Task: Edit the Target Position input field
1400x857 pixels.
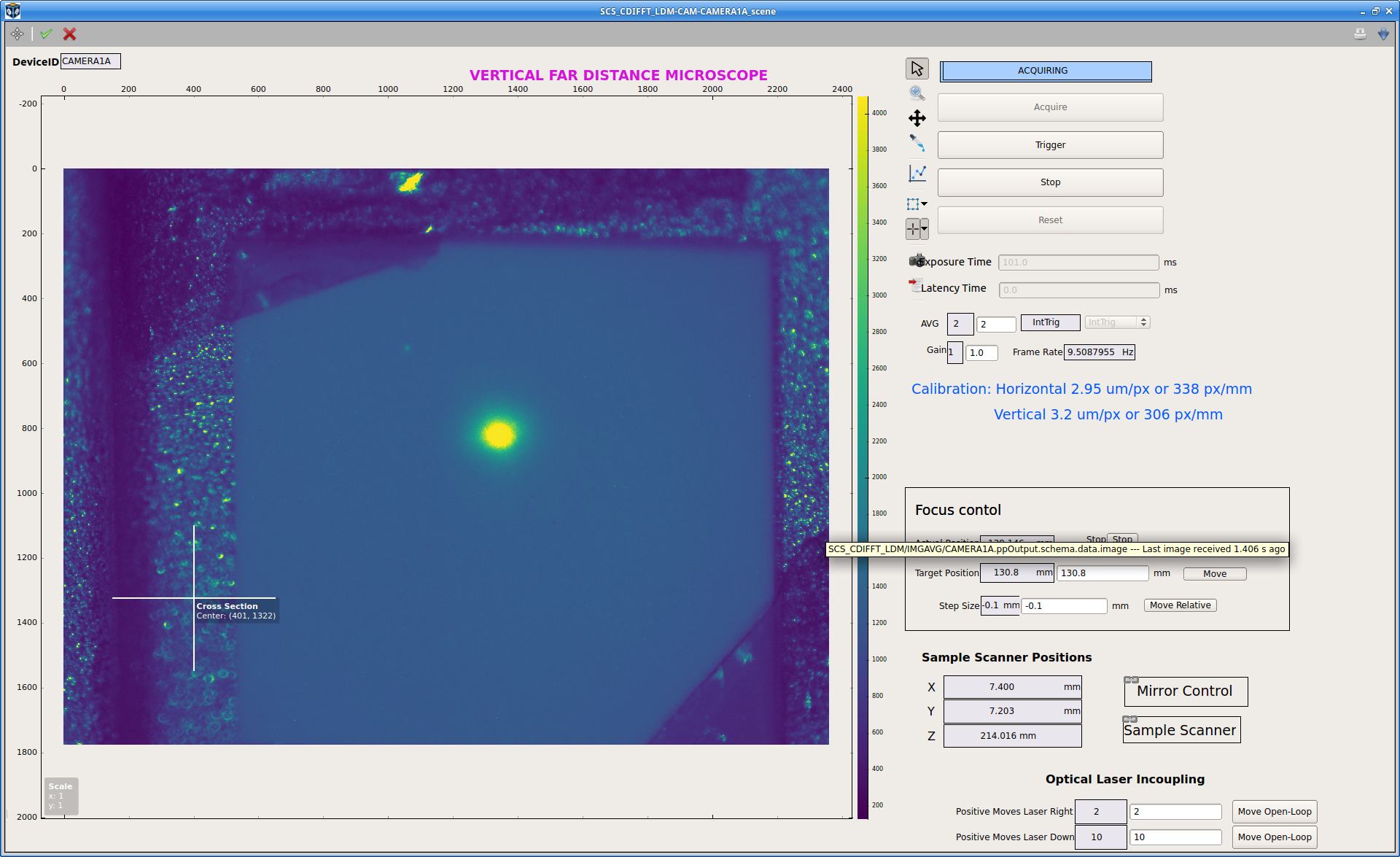Action: [x=1102, y=573]
